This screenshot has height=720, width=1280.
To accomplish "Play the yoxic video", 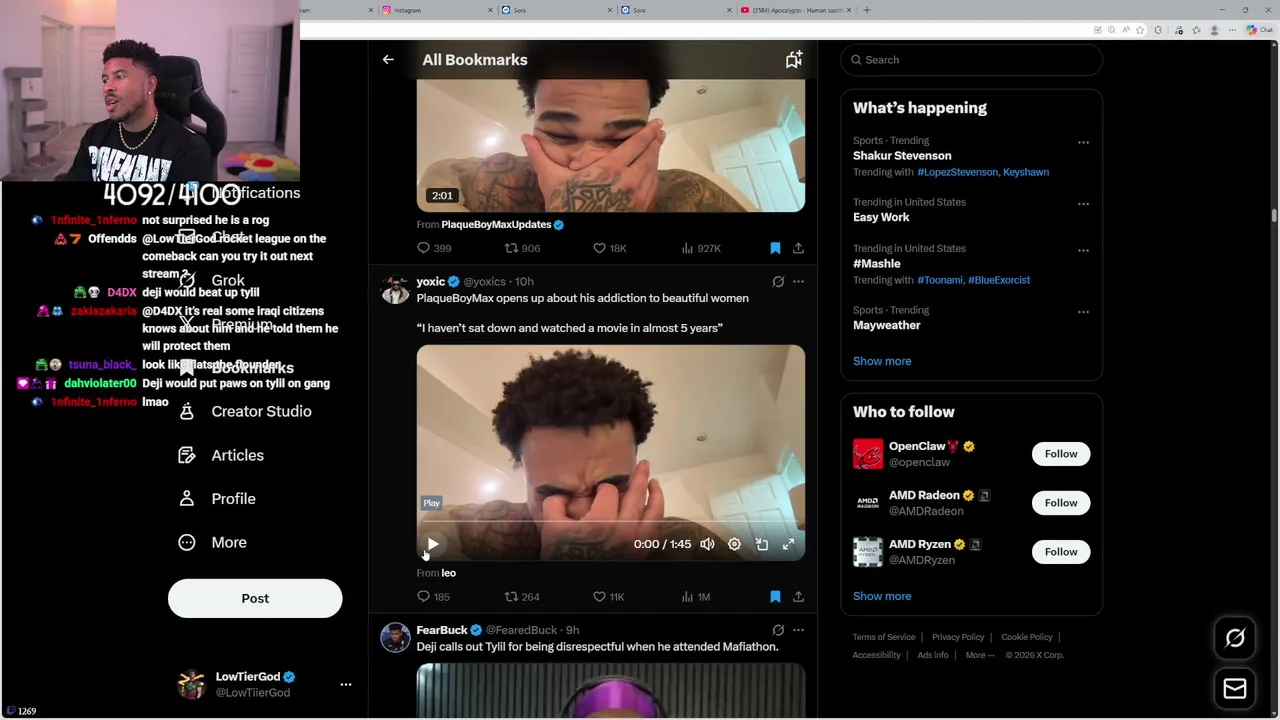I will 432,544.
